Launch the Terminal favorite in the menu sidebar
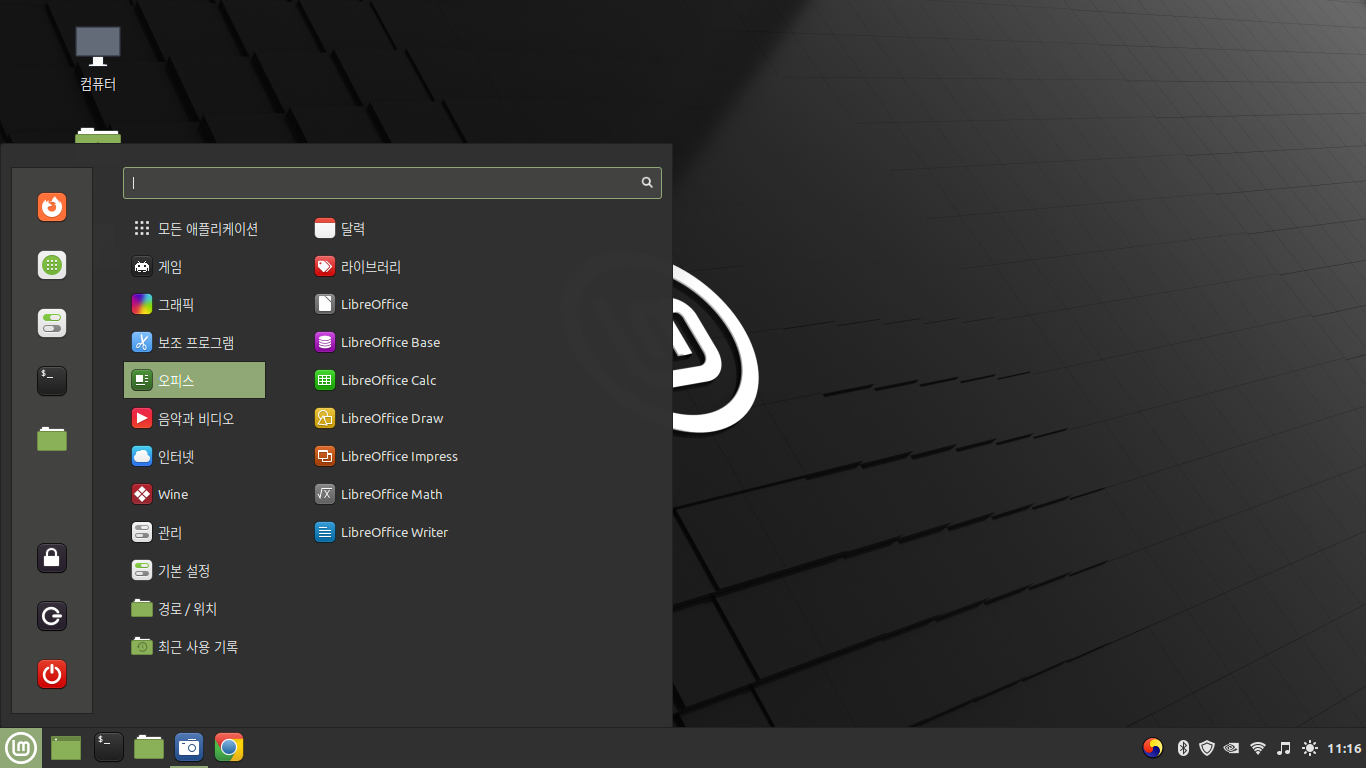Viewport: 1366px width, 768px height. pos(52,381)
